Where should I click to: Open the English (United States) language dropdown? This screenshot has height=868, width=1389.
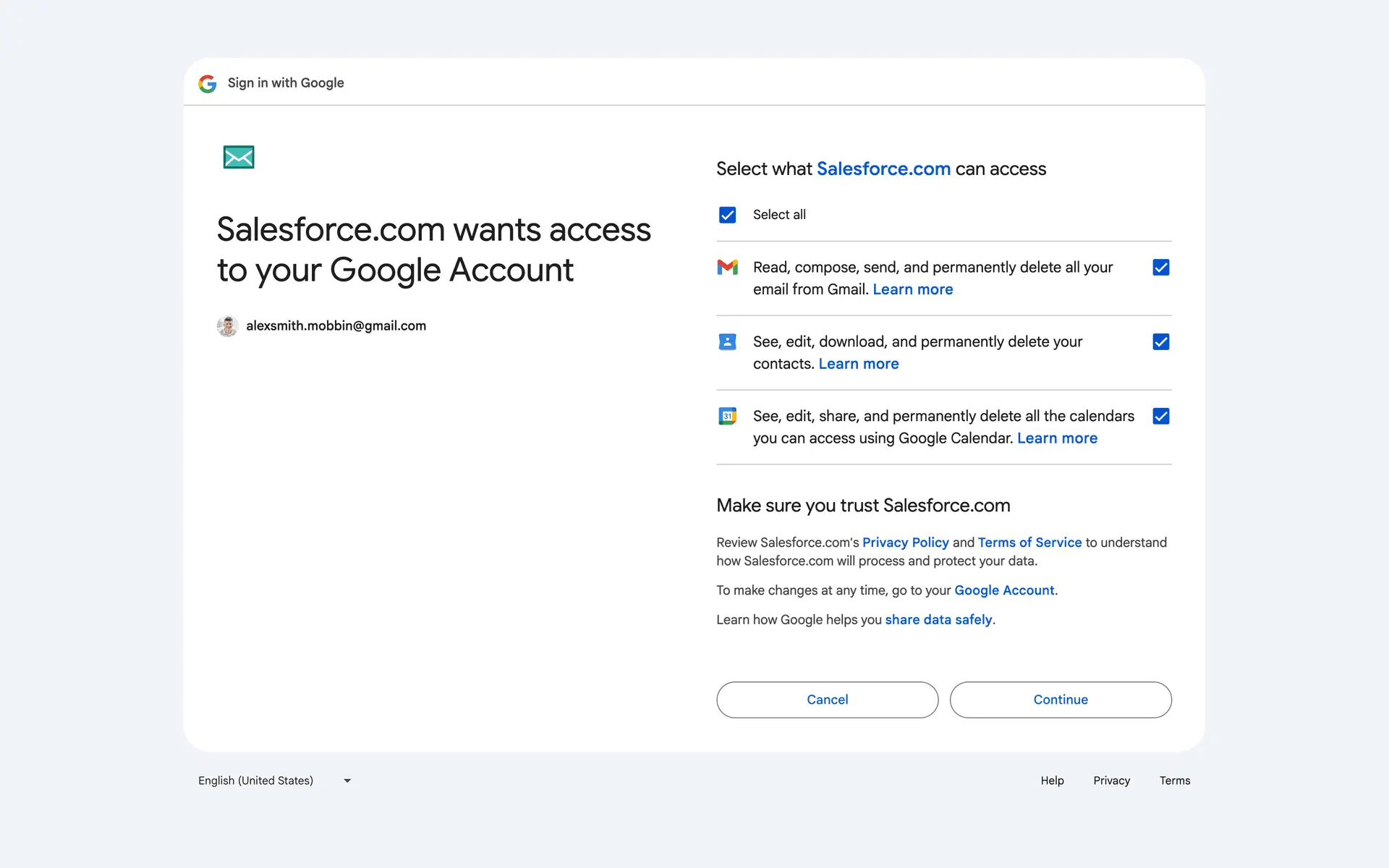tap(256, 780)
